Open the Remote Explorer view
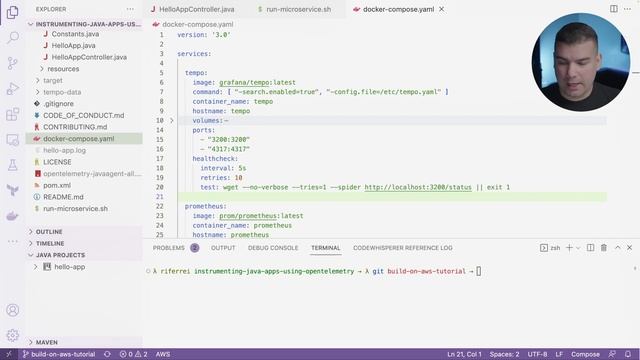 click(x=13, y=140)
